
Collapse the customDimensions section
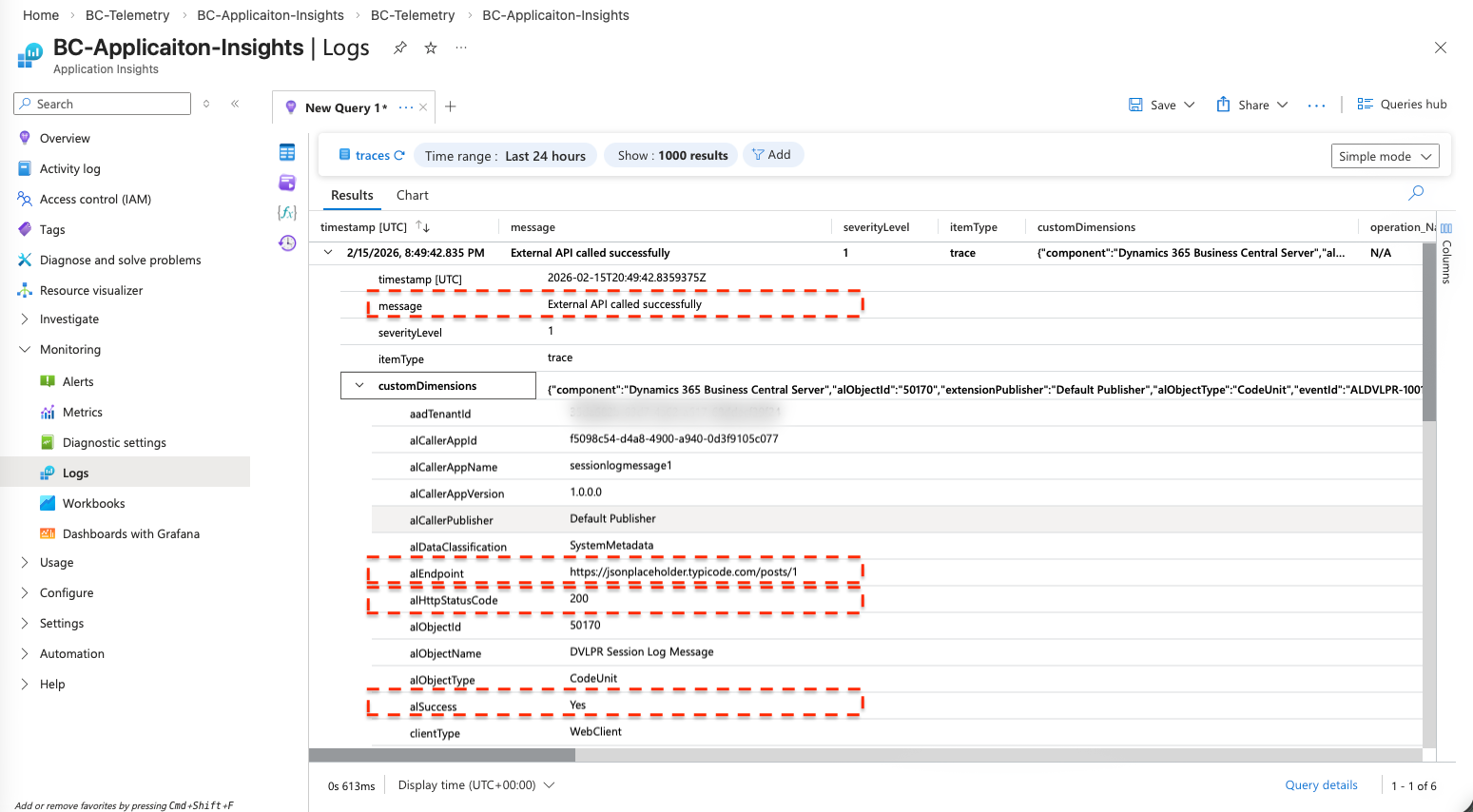pos(359,385)
